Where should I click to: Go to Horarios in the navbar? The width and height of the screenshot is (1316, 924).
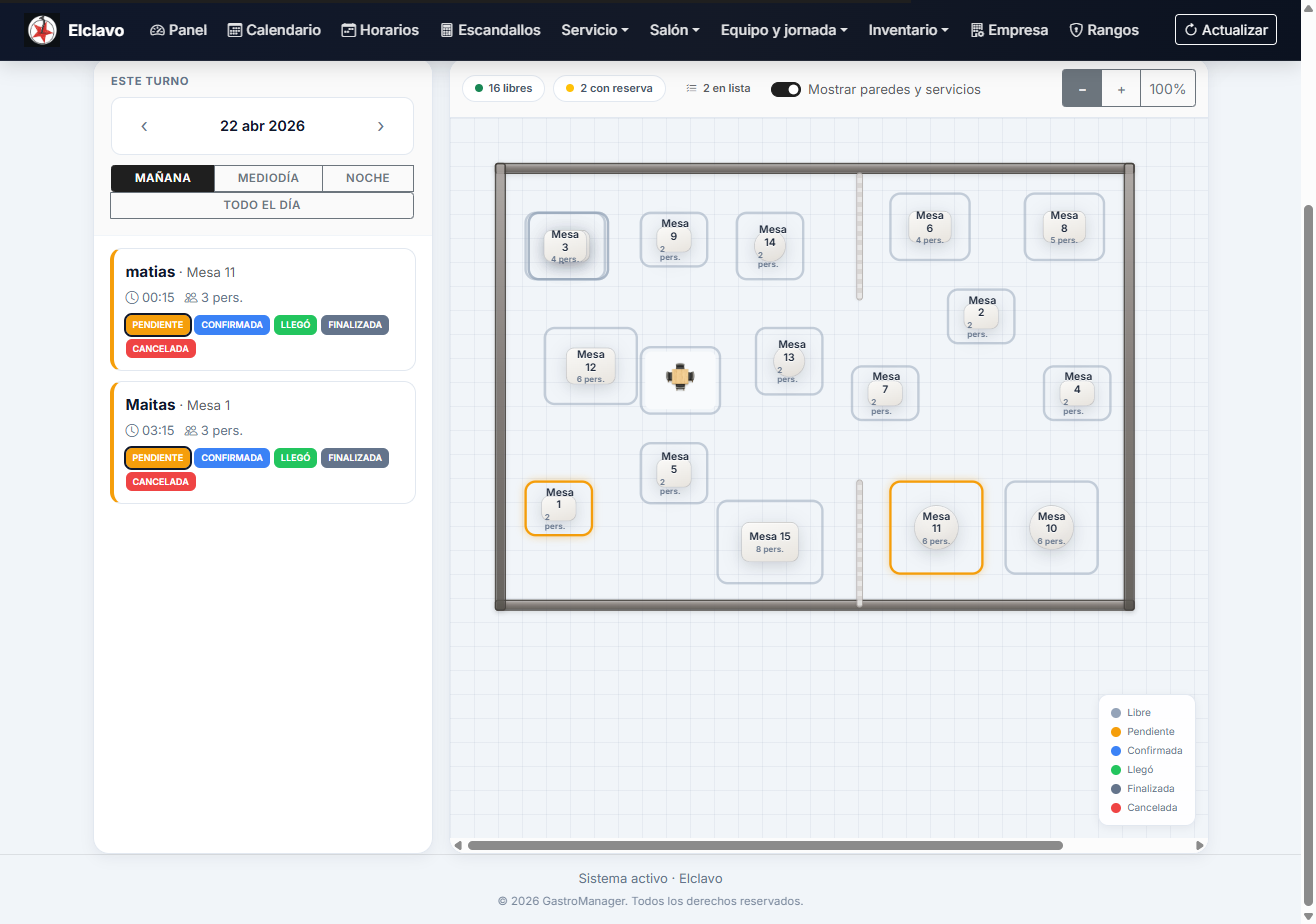point(379,30)
